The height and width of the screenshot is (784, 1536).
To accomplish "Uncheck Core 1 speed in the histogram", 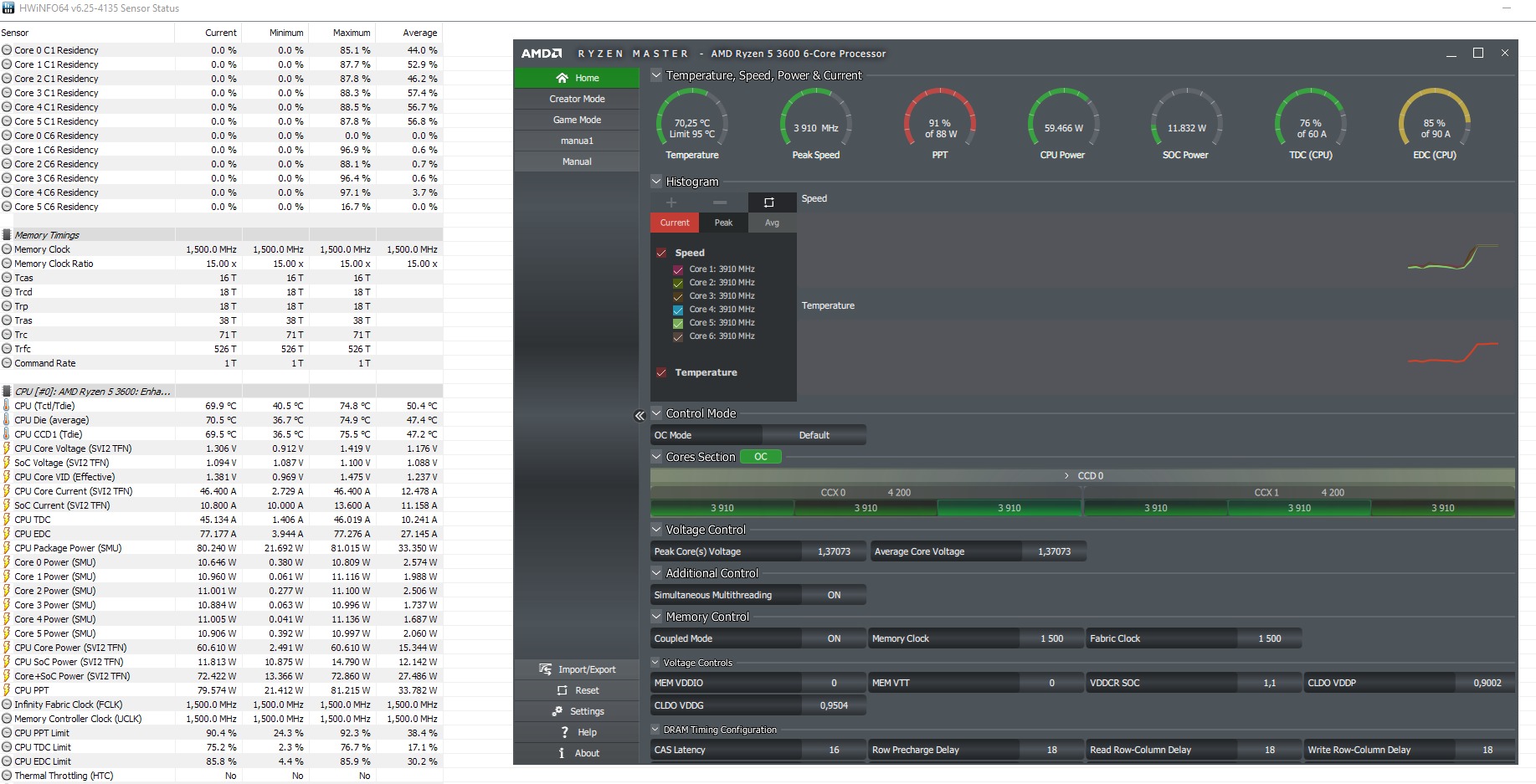I will click(678, 270).
